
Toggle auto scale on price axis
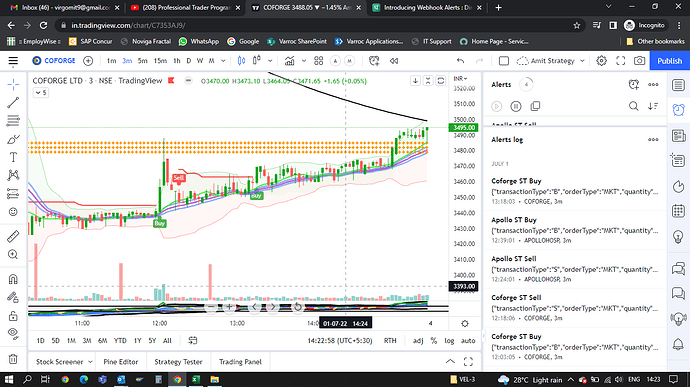tap(468, 340)
